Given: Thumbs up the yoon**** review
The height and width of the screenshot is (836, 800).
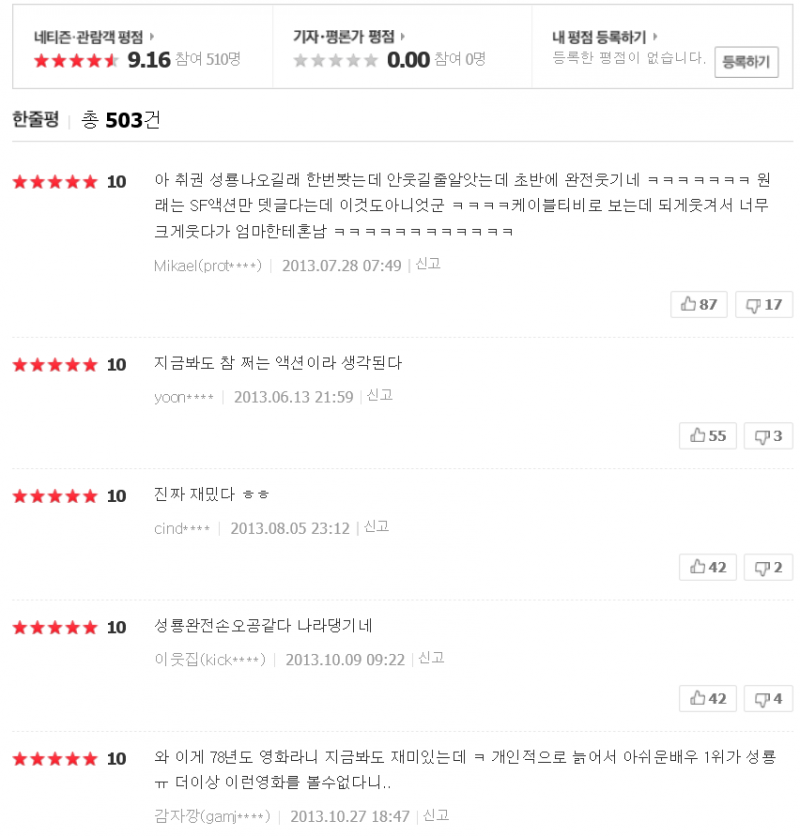Looking at the screenshot, I should 707,435.
